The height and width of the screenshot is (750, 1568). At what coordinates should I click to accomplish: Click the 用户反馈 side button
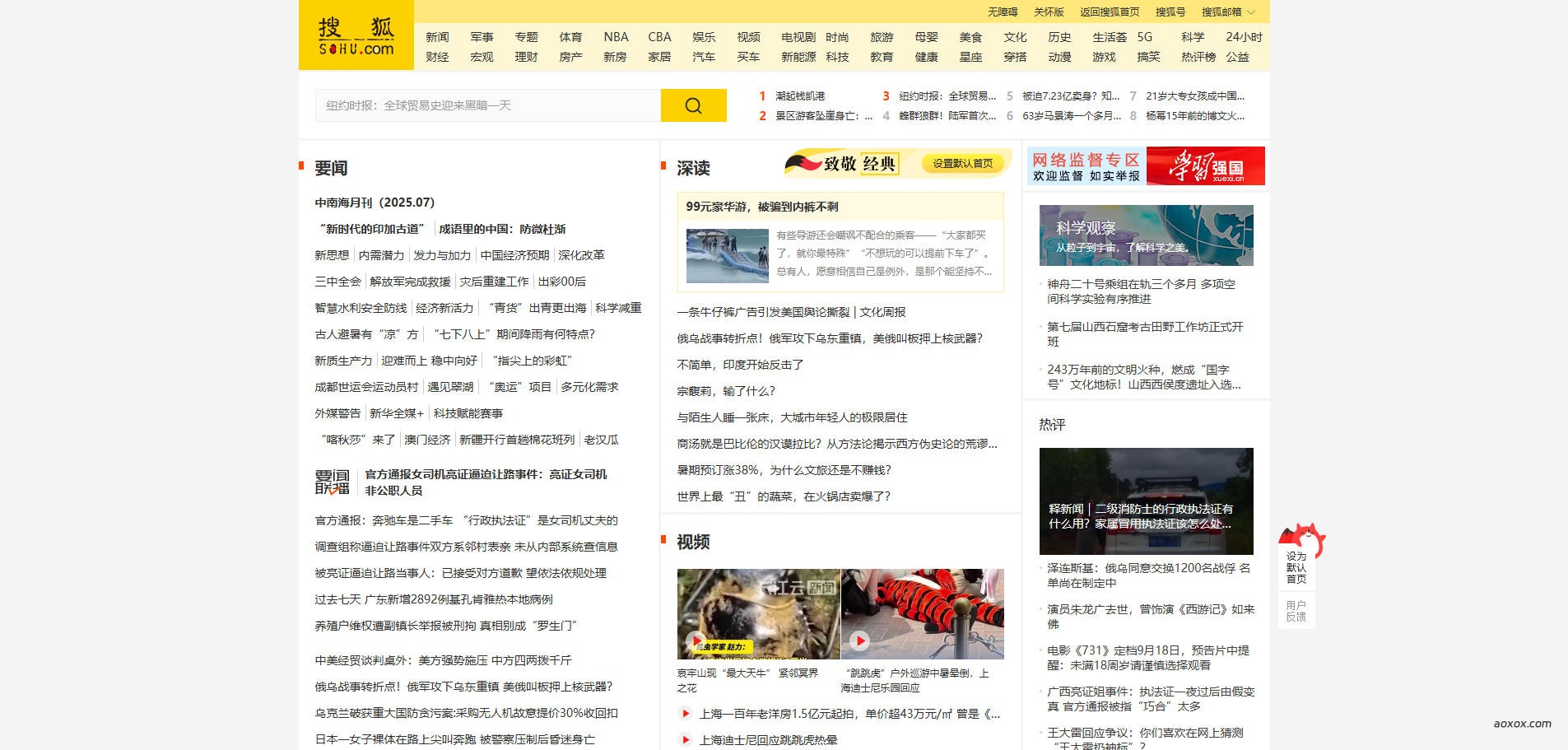pos(1296,611)
